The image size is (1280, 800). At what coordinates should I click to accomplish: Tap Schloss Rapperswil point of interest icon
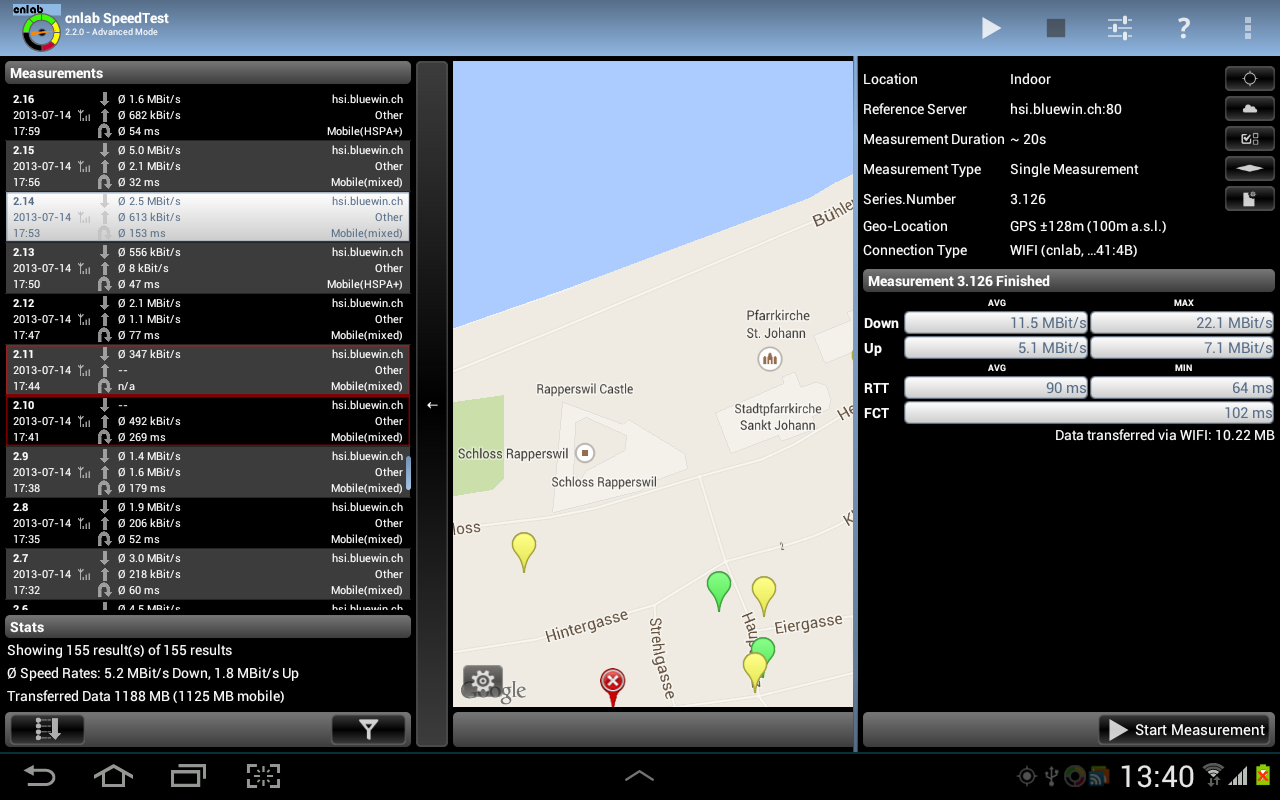pos(586,454)
